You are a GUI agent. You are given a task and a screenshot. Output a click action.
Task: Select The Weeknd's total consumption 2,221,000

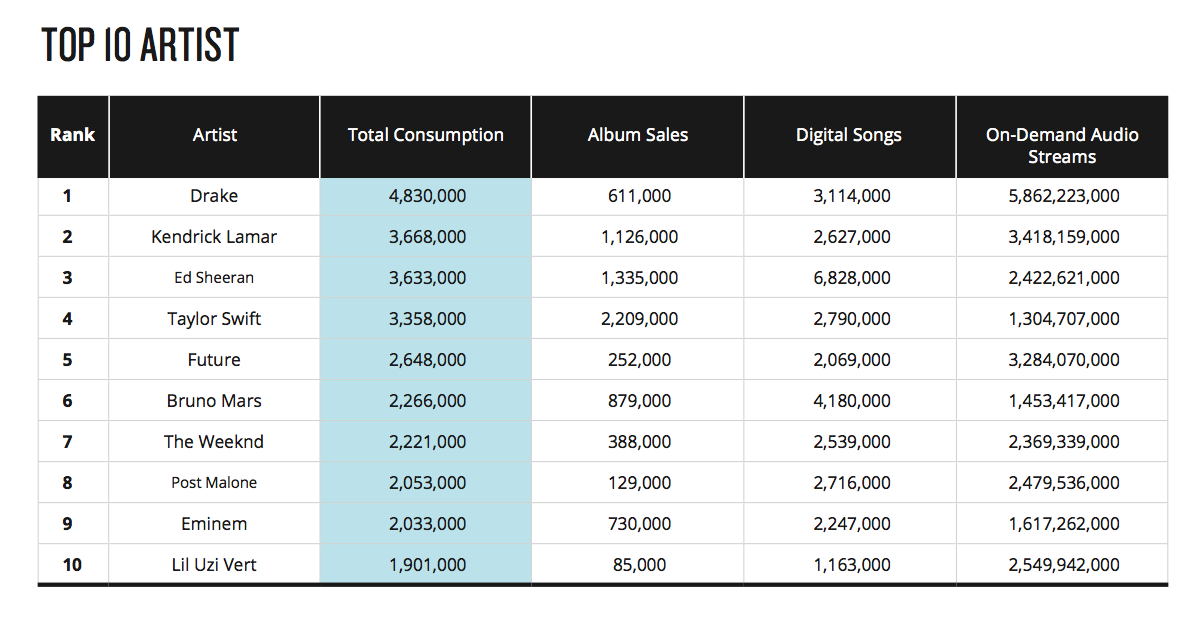(x=428, y=443)
